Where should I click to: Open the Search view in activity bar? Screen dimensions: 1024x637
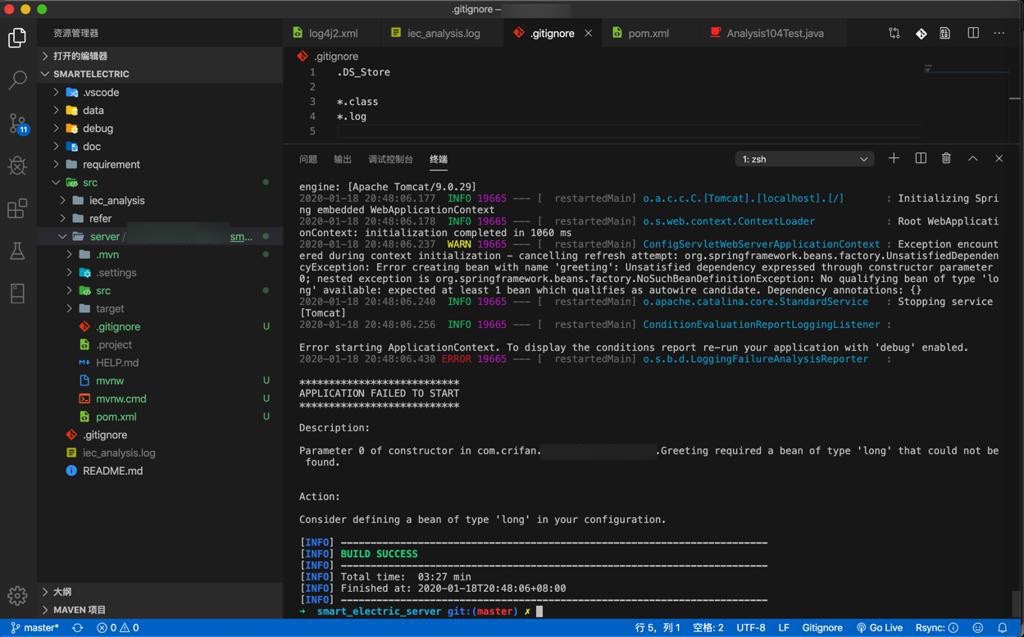click(x=17, y=81)
